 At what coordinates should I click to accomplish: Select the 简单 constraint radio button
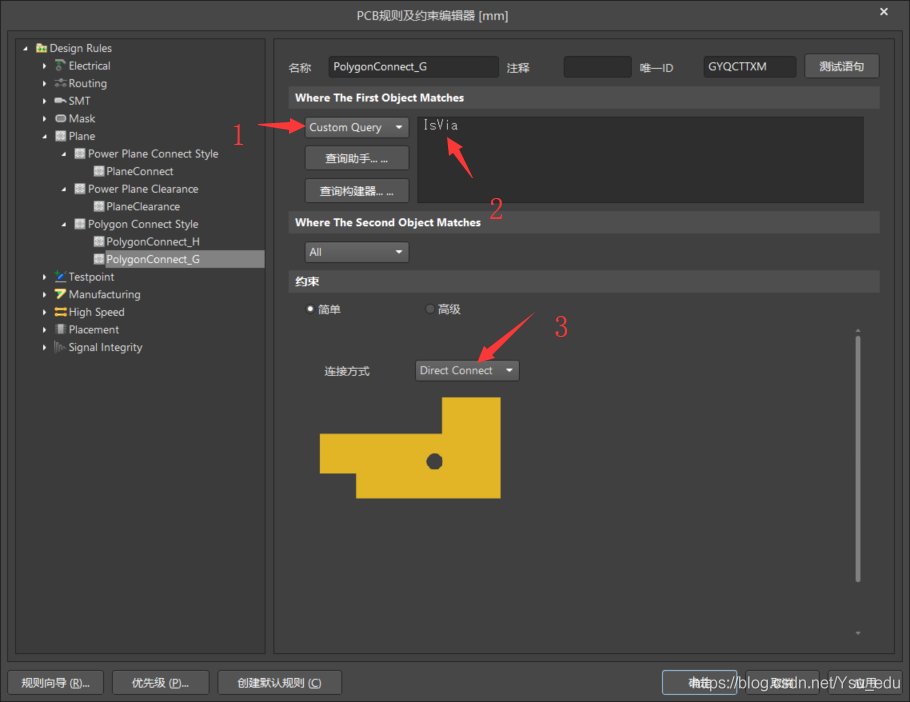[x=310, y=309]
